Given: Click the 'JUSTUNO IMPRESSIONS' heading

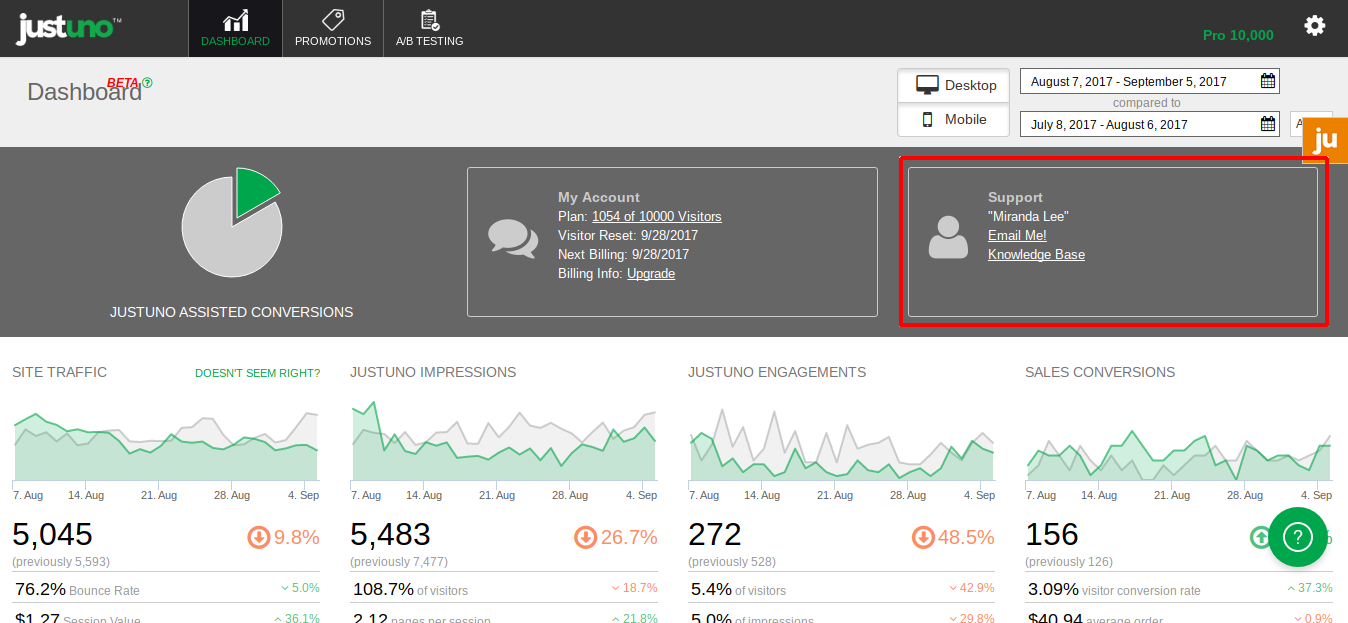Looking at the screenshot, I should pyautogui.click(x=433, y=372).
